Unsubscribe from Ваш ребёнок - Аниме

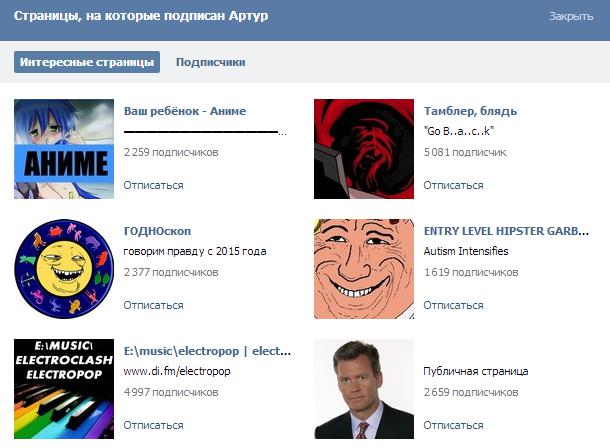pos(153,185)
